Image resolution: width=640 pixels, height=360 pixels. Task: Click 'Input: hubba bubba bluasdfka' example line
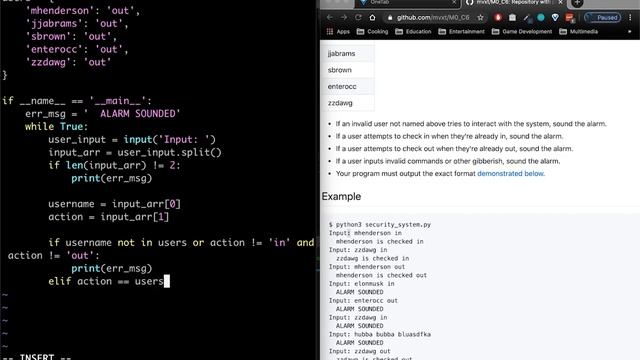380,334
